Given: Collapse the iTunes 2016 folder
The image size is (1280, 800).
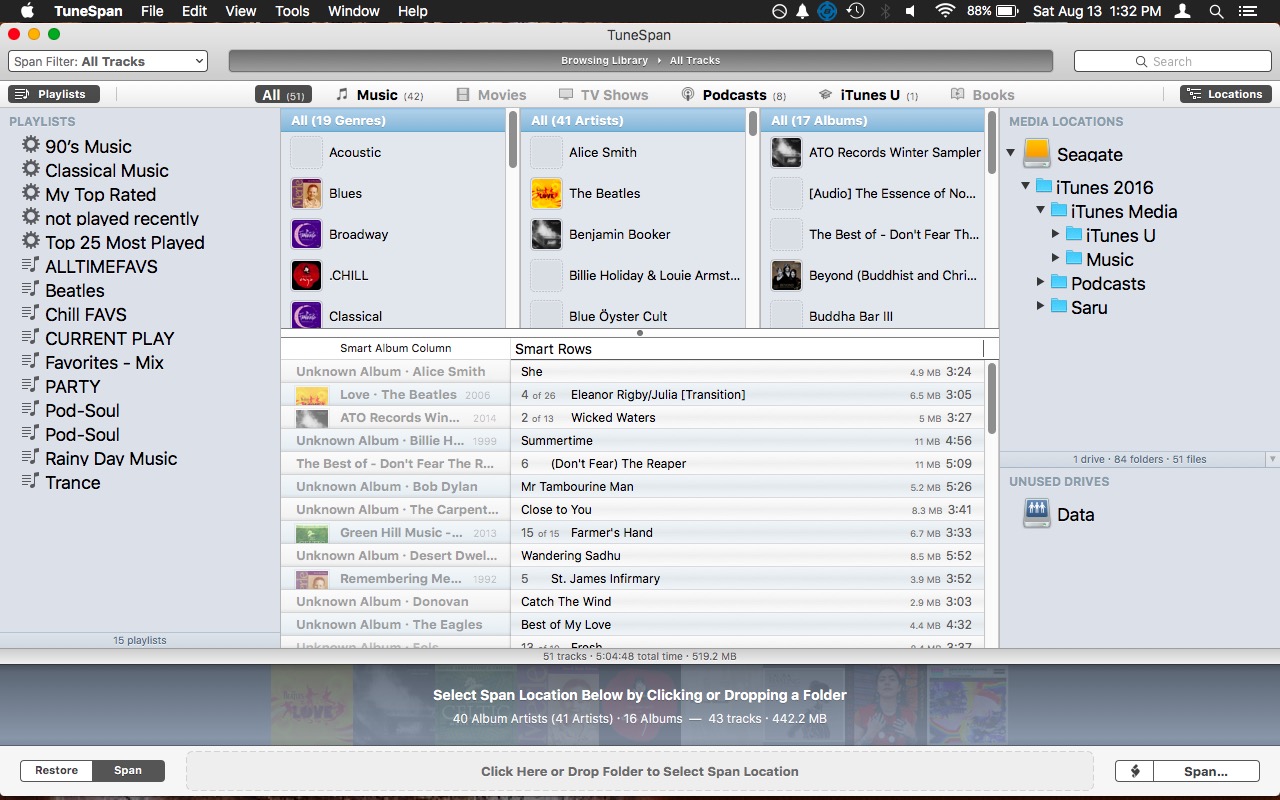Looking at the screenshot, I should pyautogui.click(x=1026, y=186).
